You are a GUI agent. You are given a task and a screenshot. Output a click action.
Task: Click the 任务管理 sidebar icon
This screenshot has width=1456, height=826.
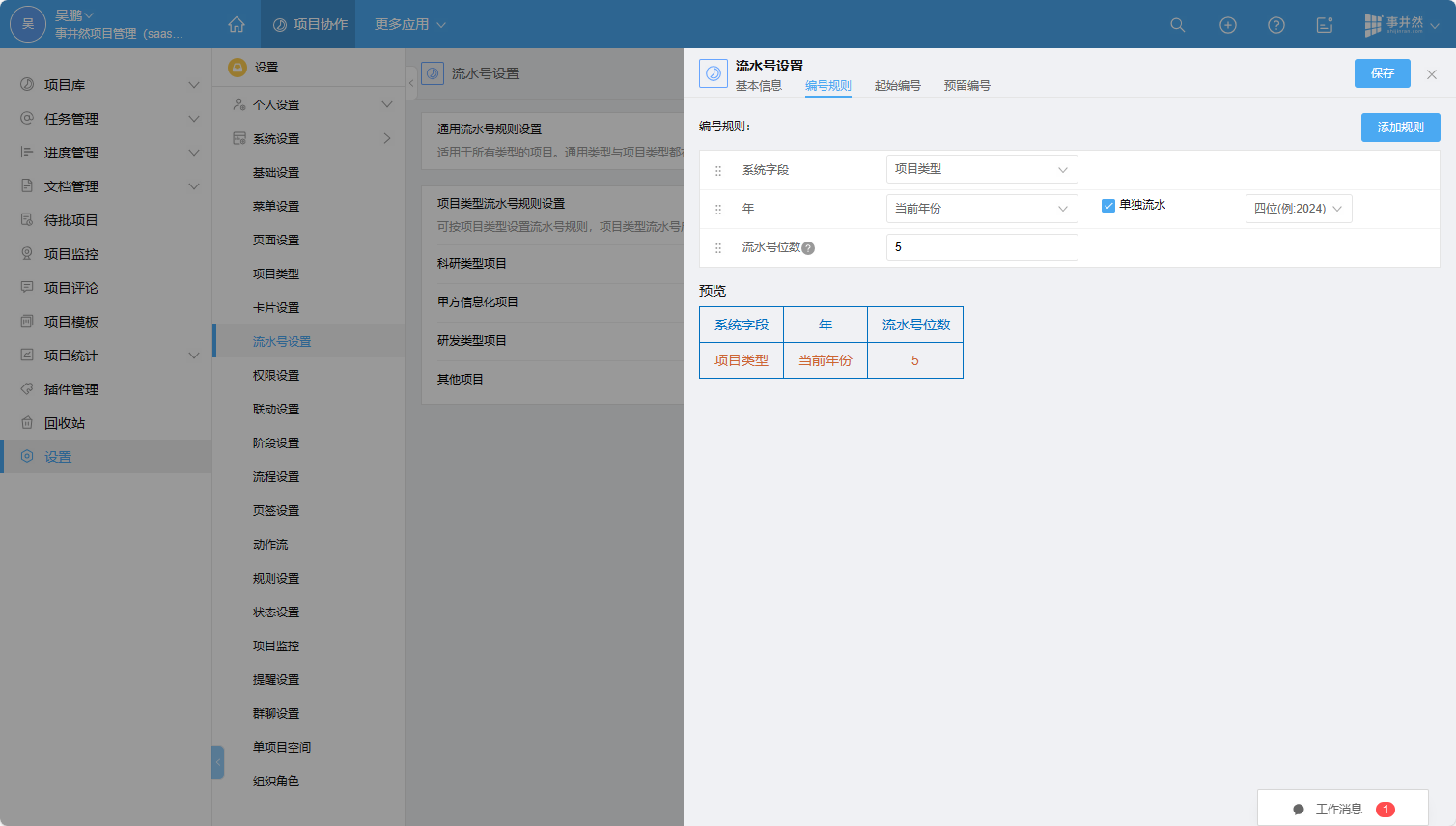tap(27, 119)
